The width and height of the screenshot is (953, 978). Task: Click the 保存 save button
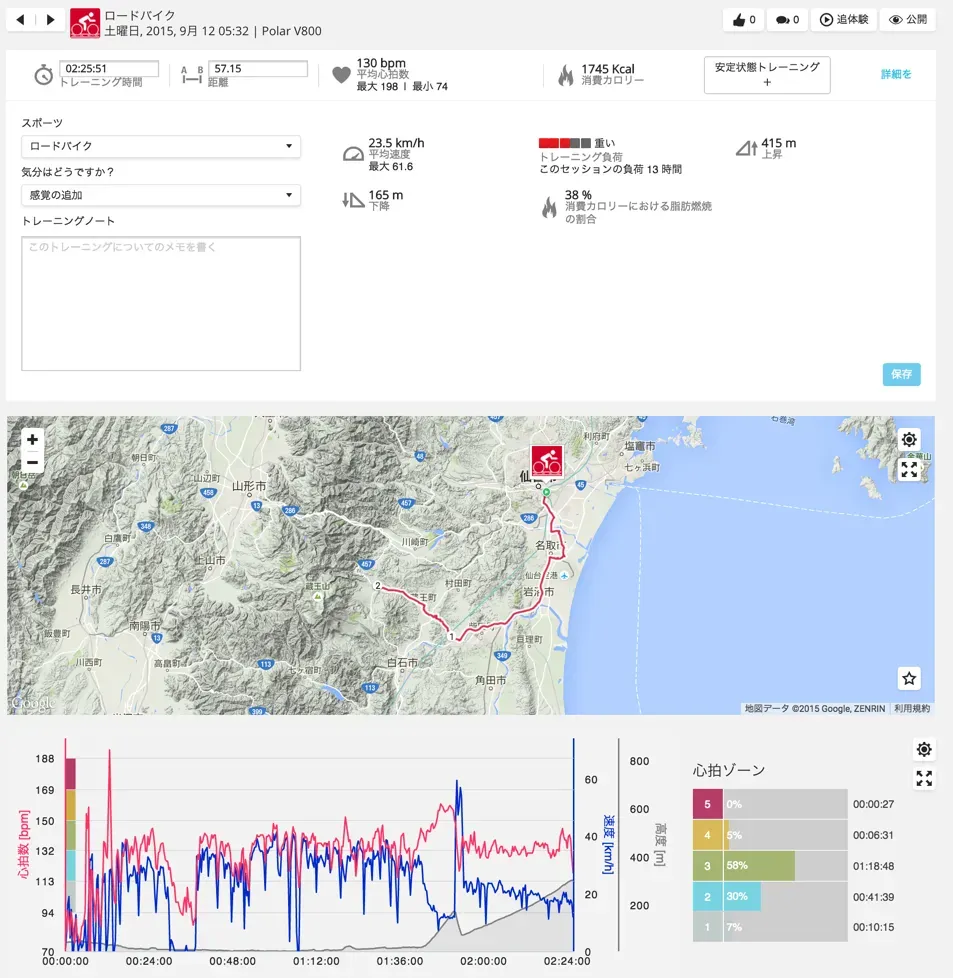coord(900,374)
